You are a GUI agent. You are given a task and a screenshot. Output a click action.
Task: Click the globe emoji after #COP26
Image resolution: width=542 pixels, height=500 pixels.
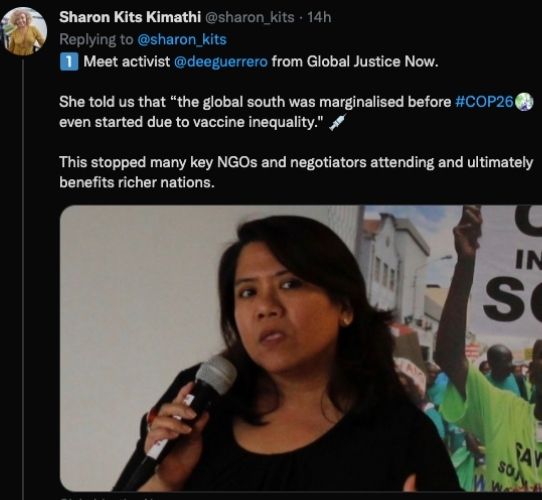[x=524, y=102]
